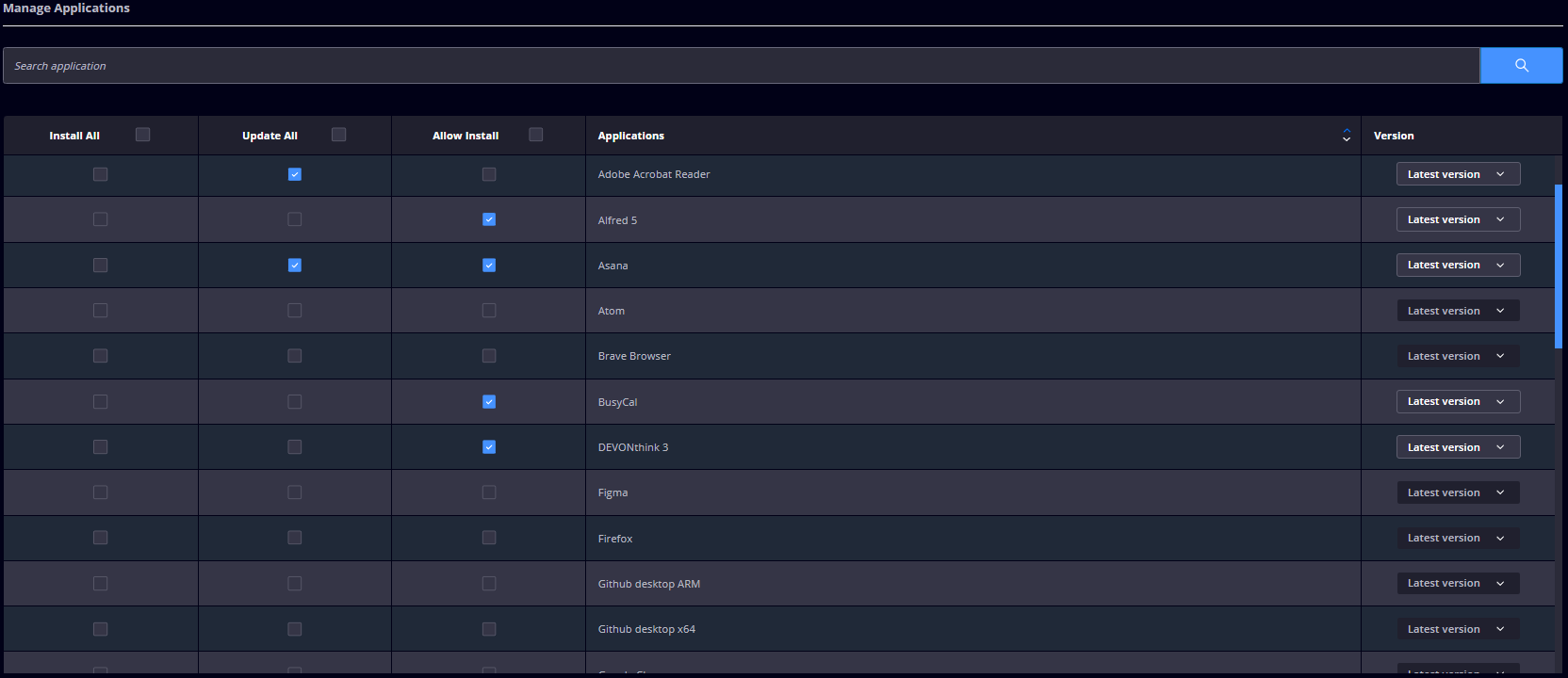The width and height of the screenshot is (1568, 678).
Task: Click the Applications column header
Action: click(x=630, y=136)
